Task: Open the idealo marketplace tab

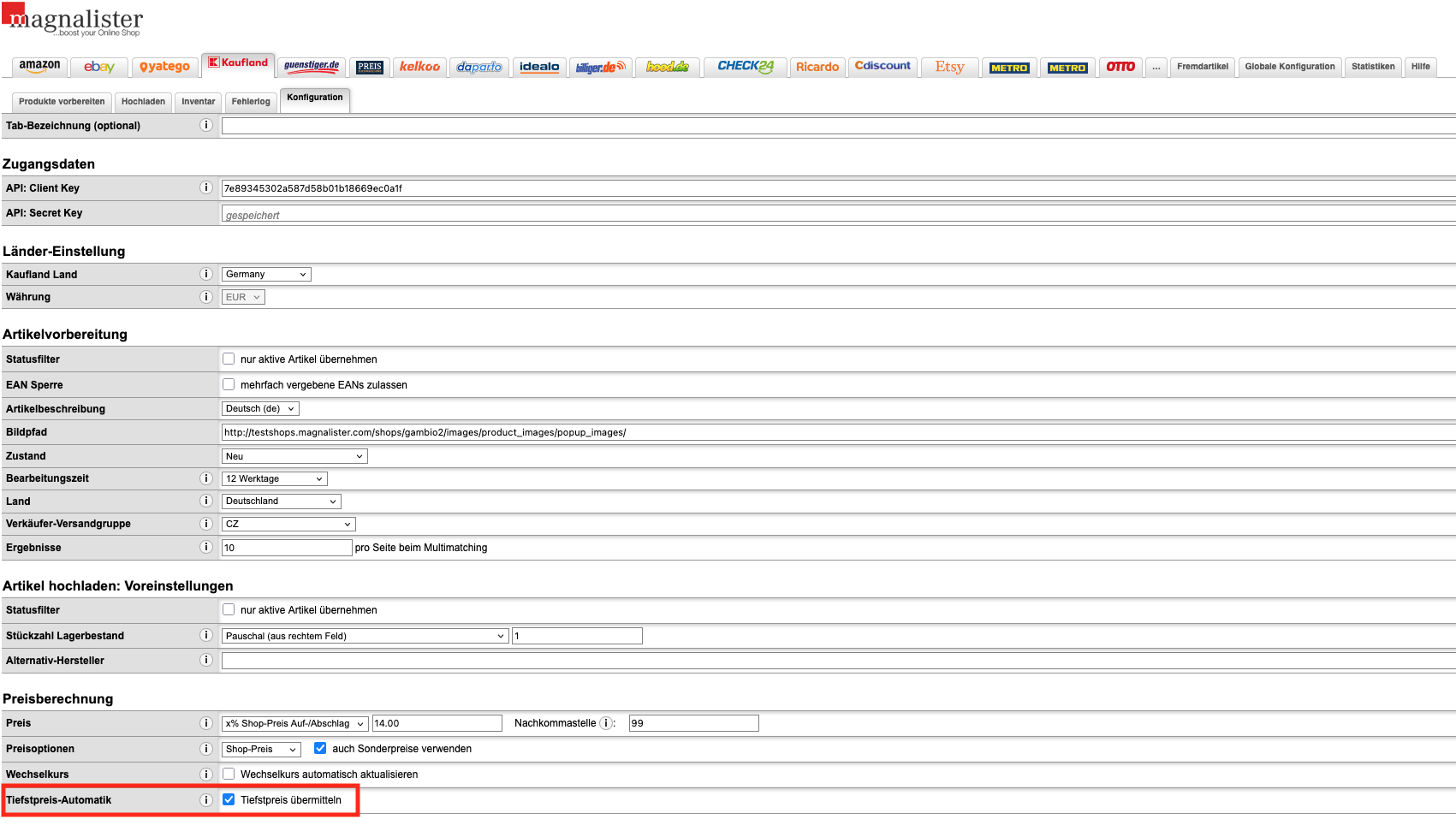Action: [539, 67]
